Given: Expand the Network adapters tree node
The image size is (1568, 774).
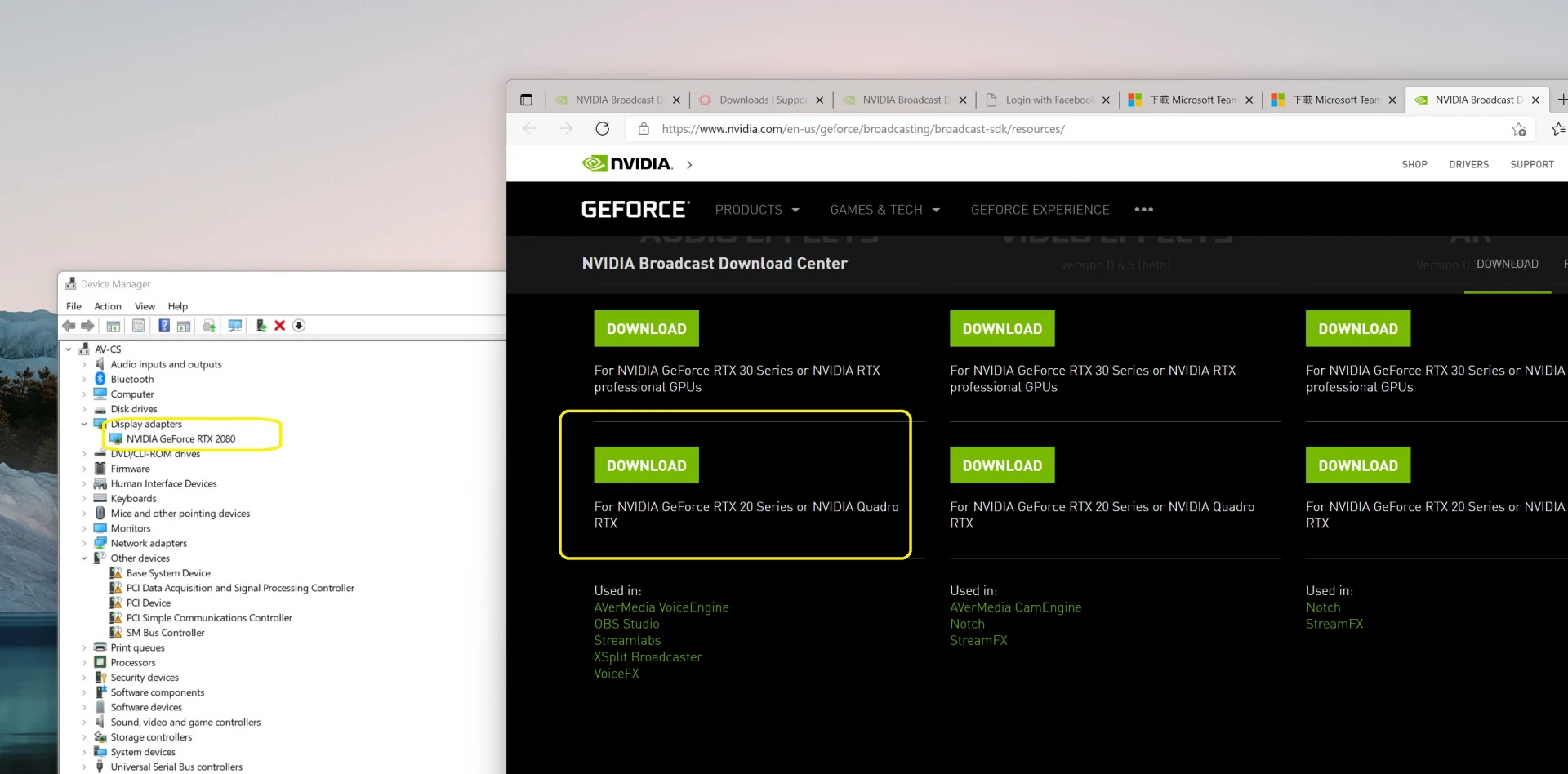Looking at the screenshot, I should (84, 544).
